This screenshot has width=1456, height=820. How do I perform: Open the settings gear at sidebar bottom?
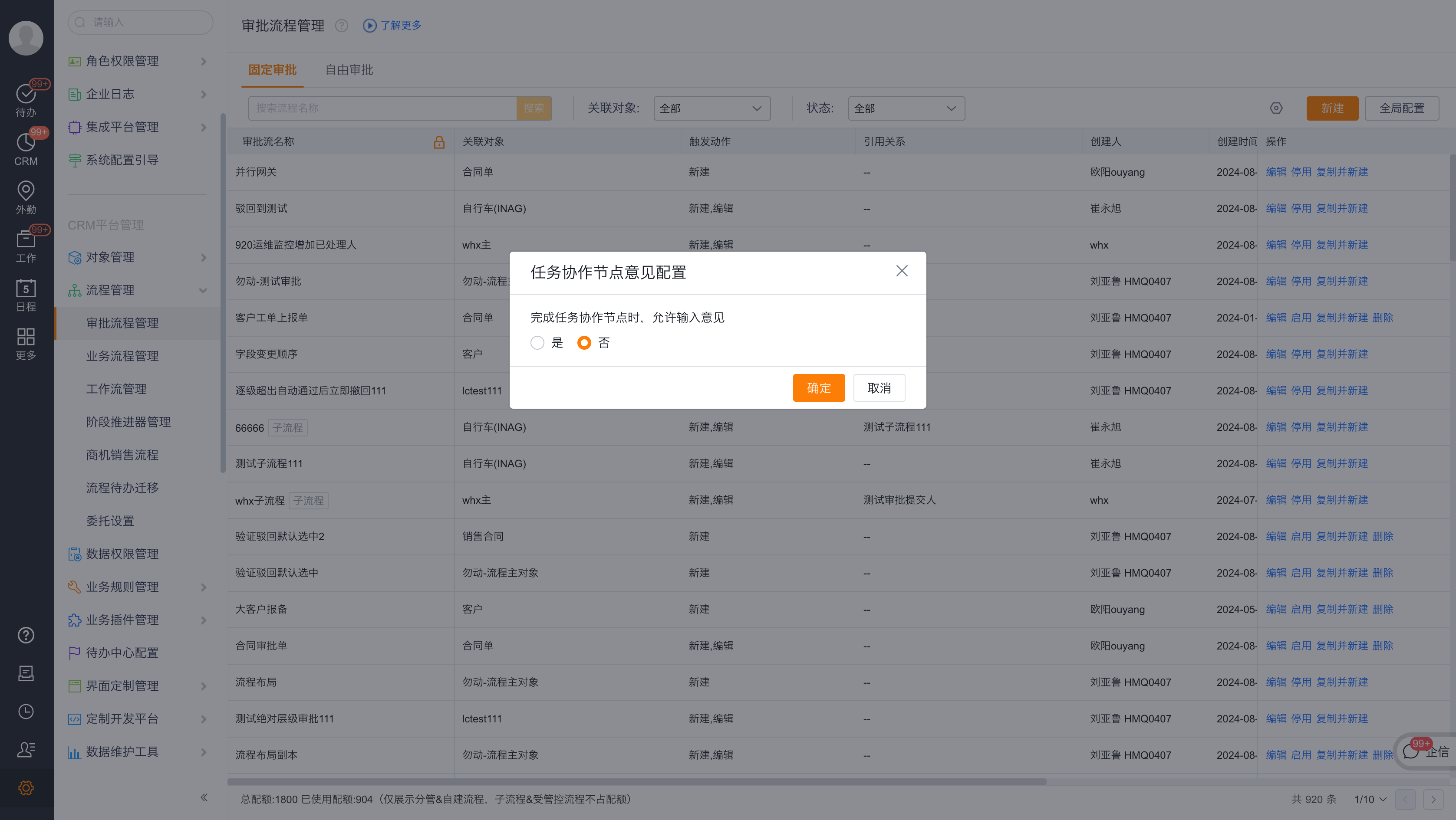click(26, 788)
